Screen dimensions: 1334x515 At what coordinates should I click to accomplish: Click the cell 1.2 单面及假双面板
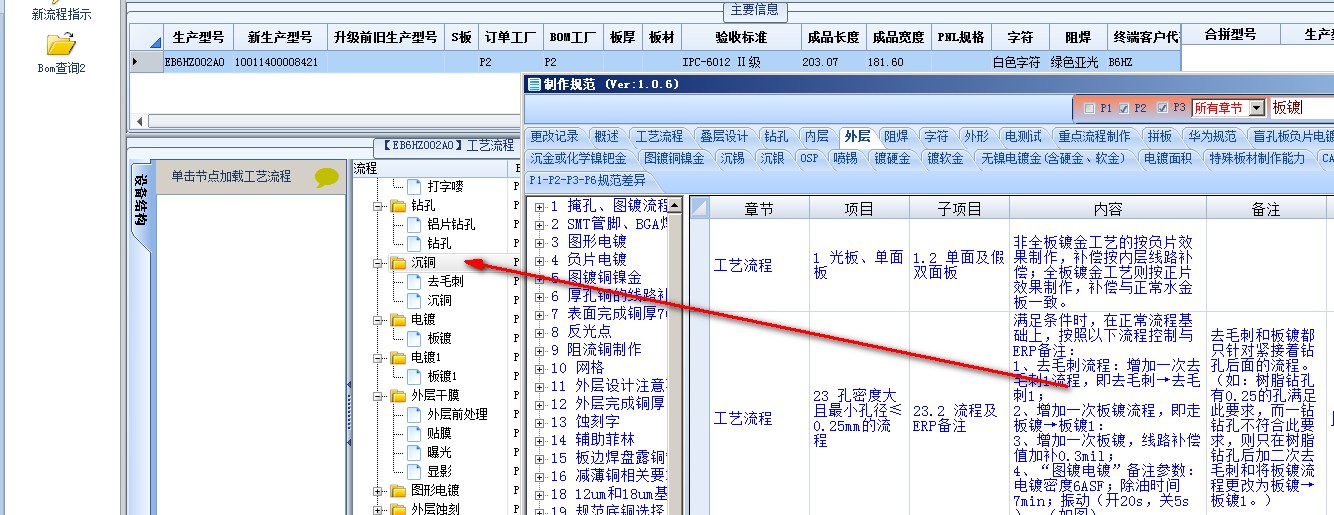click(x=958, y=265)
